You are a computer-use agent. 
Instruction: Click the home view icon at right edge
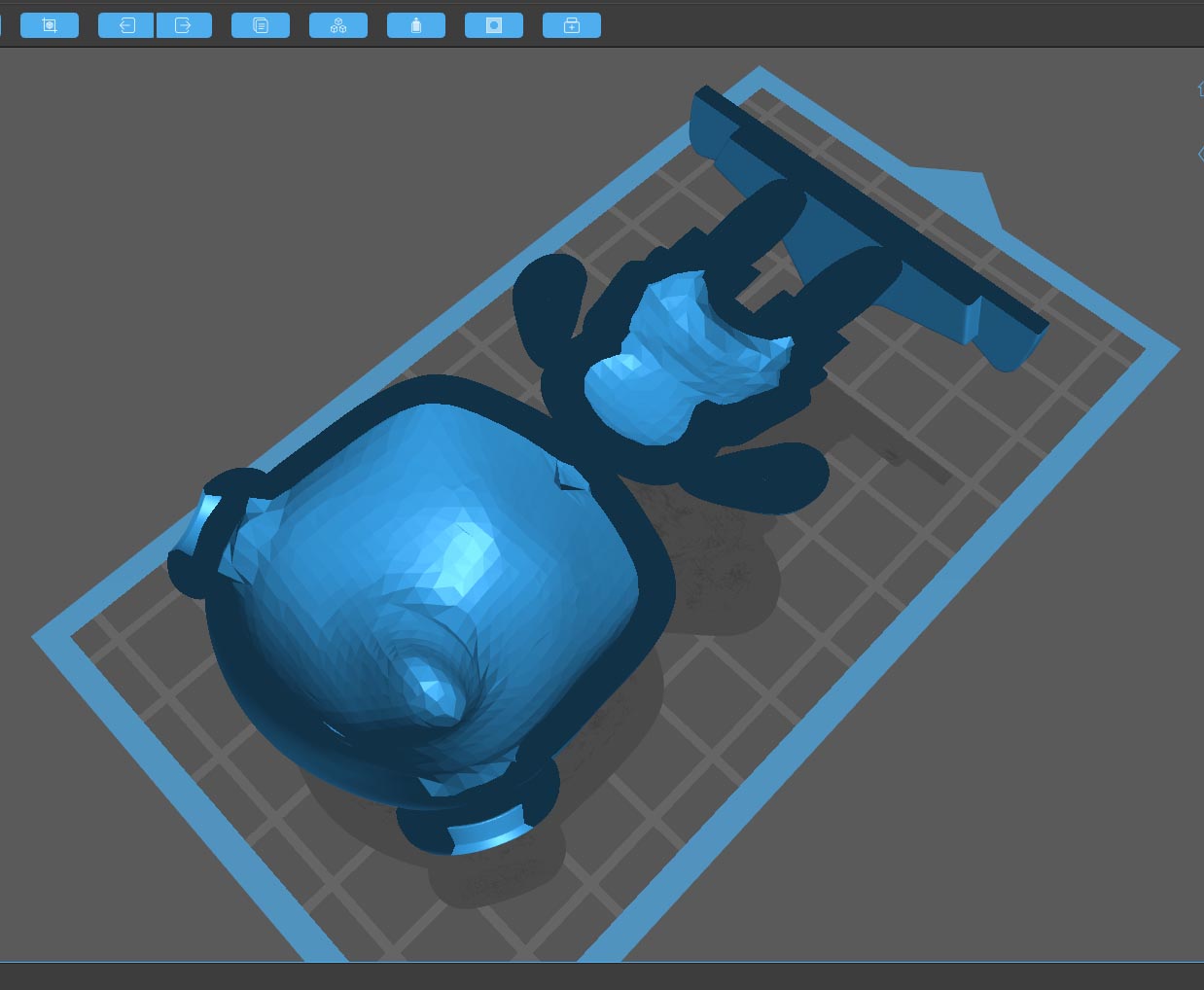[1200, 88]
